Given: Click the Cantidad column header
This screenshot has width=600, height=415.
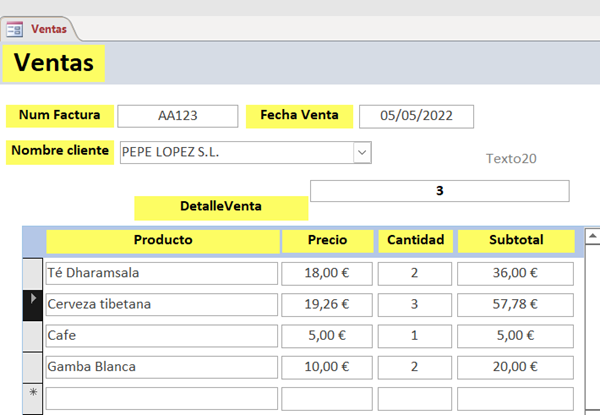Looking at the screenshot, I should pyautogui.click(x=415, y=240).
